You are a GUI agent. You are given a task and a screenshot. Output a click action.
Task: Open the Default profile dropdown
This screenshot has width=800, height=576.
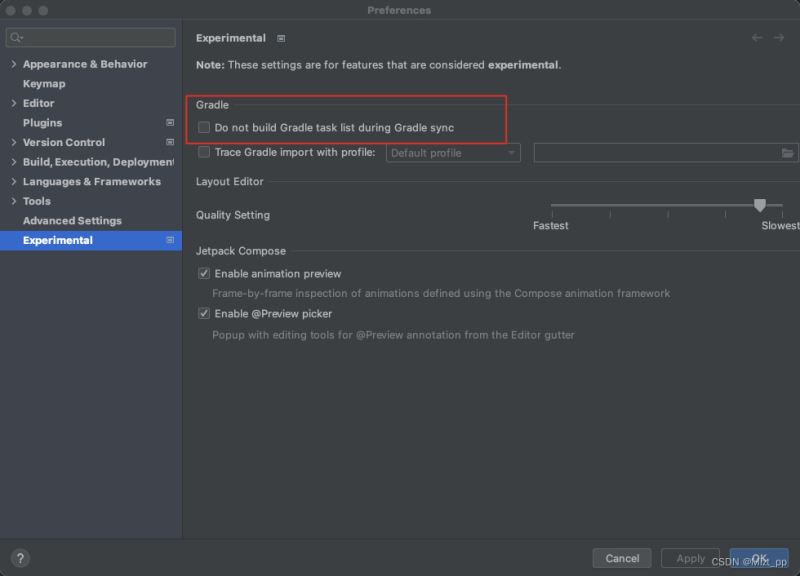pos(453,153)
